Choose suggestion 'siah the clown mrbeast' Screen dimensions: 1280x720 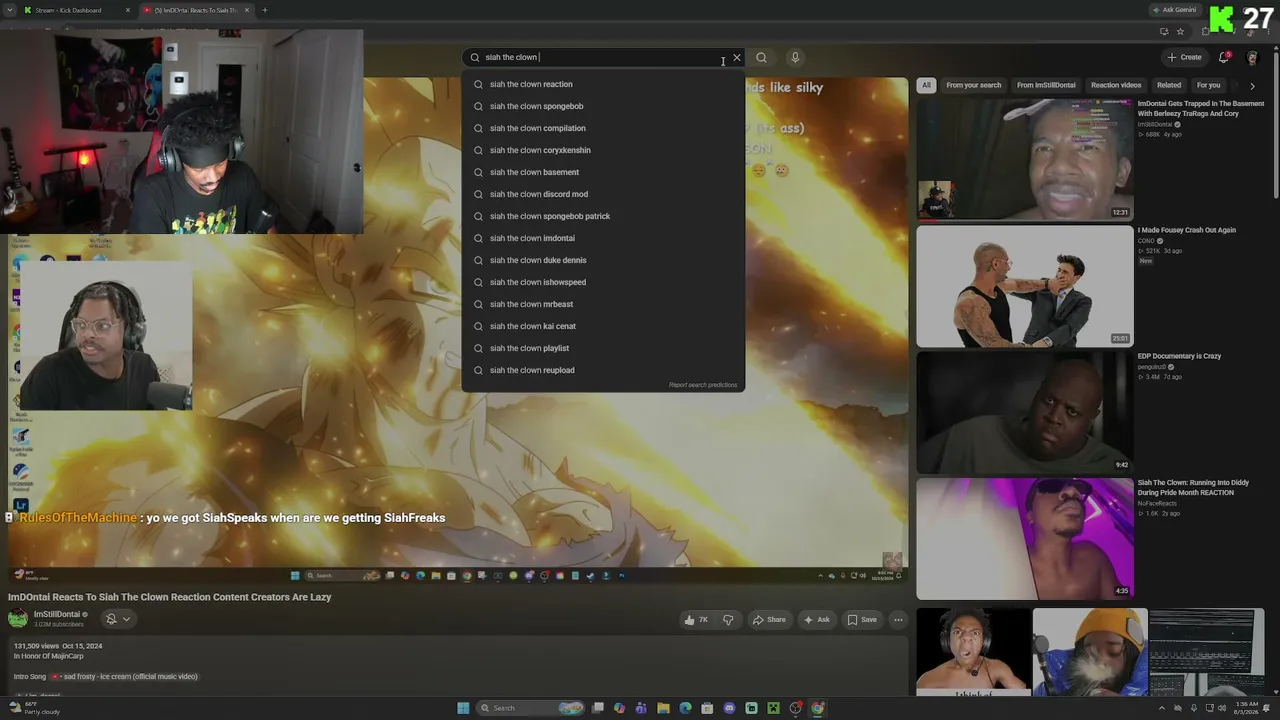pyautogui.click(x=603, y=304)
